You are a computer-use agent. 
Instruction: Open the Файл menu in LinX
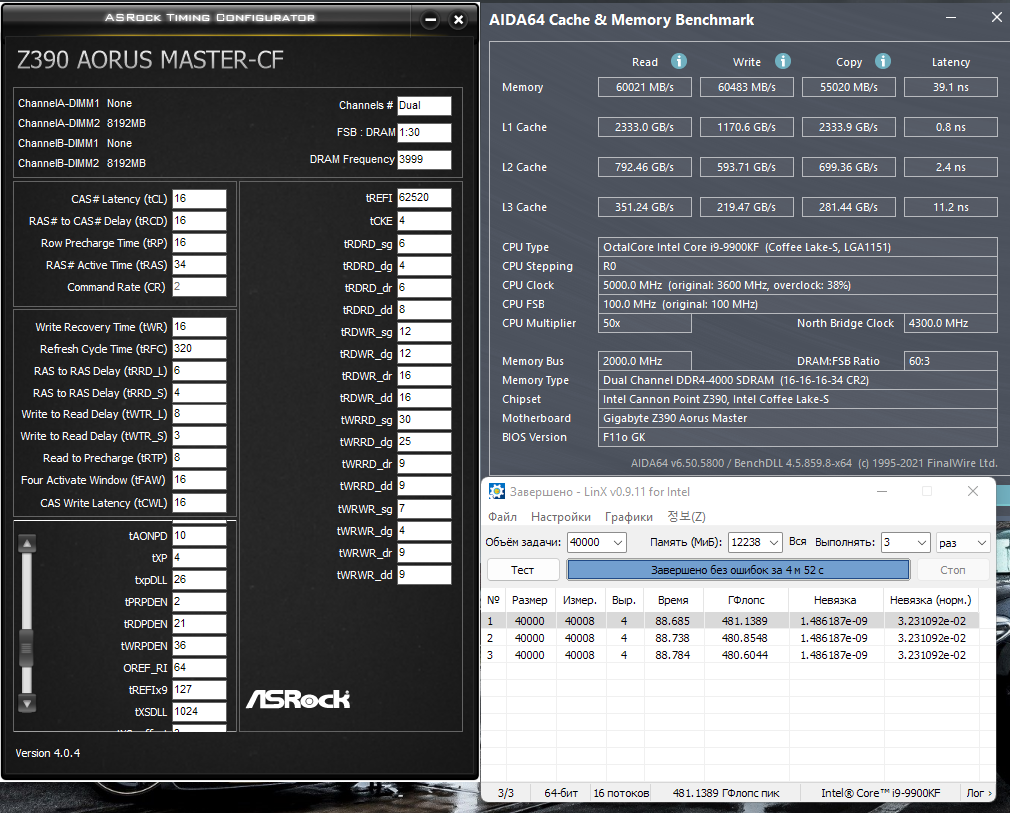(x=502, y=517)
